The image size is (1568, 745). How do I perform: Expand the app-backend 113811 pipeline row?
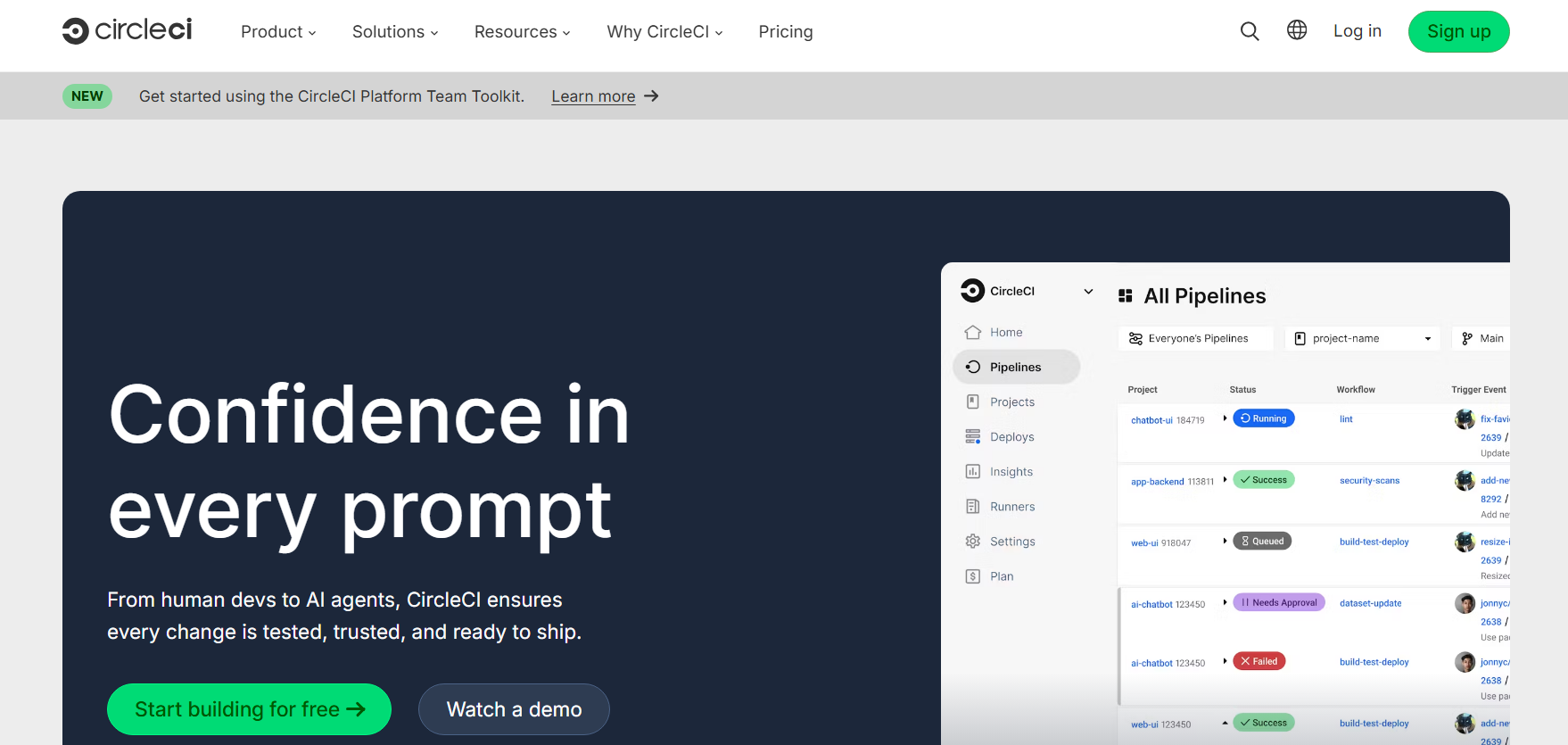[x=1225, y=479]
